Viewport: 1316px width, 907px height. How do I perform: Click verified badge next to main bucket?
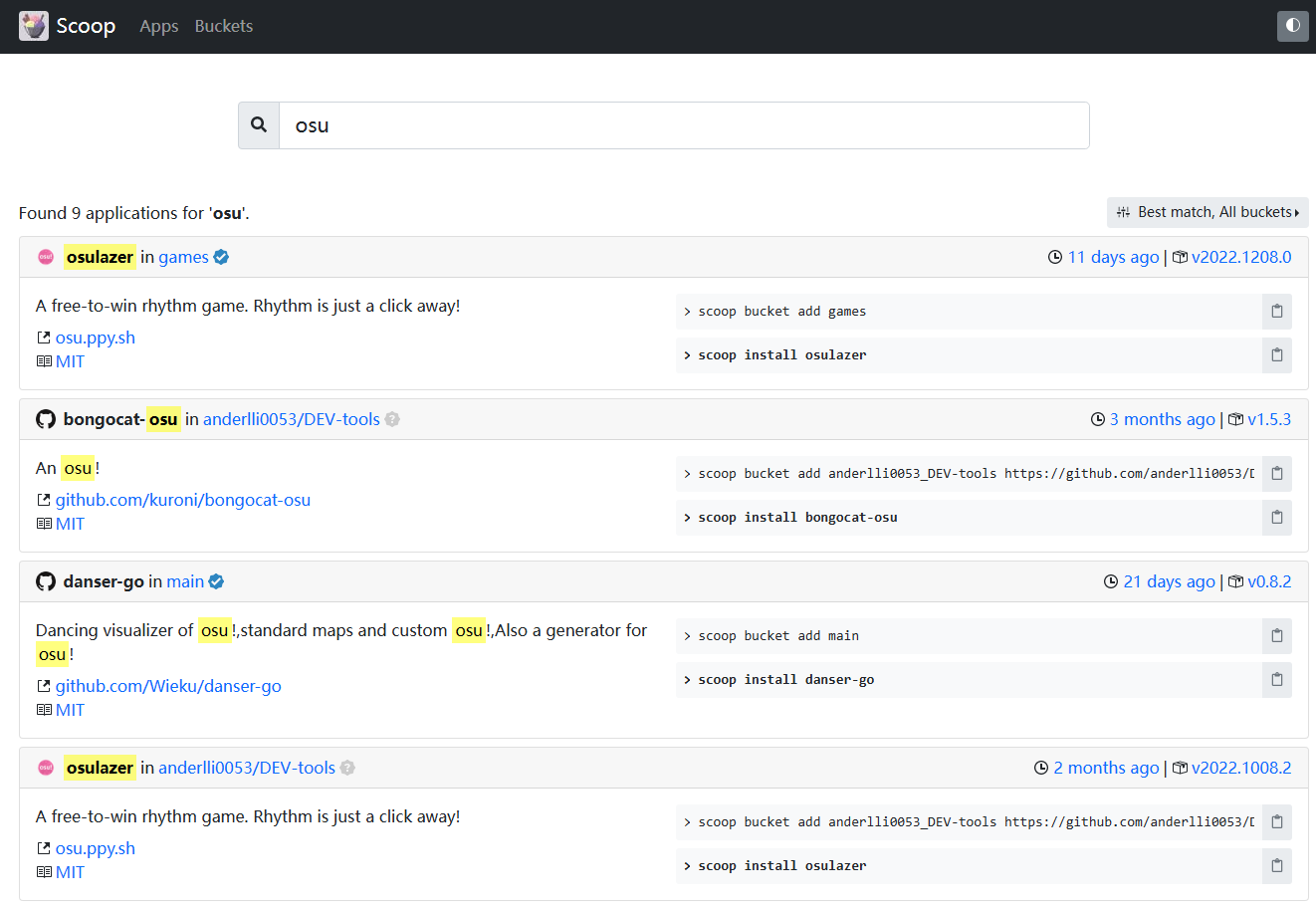(216, 581)
